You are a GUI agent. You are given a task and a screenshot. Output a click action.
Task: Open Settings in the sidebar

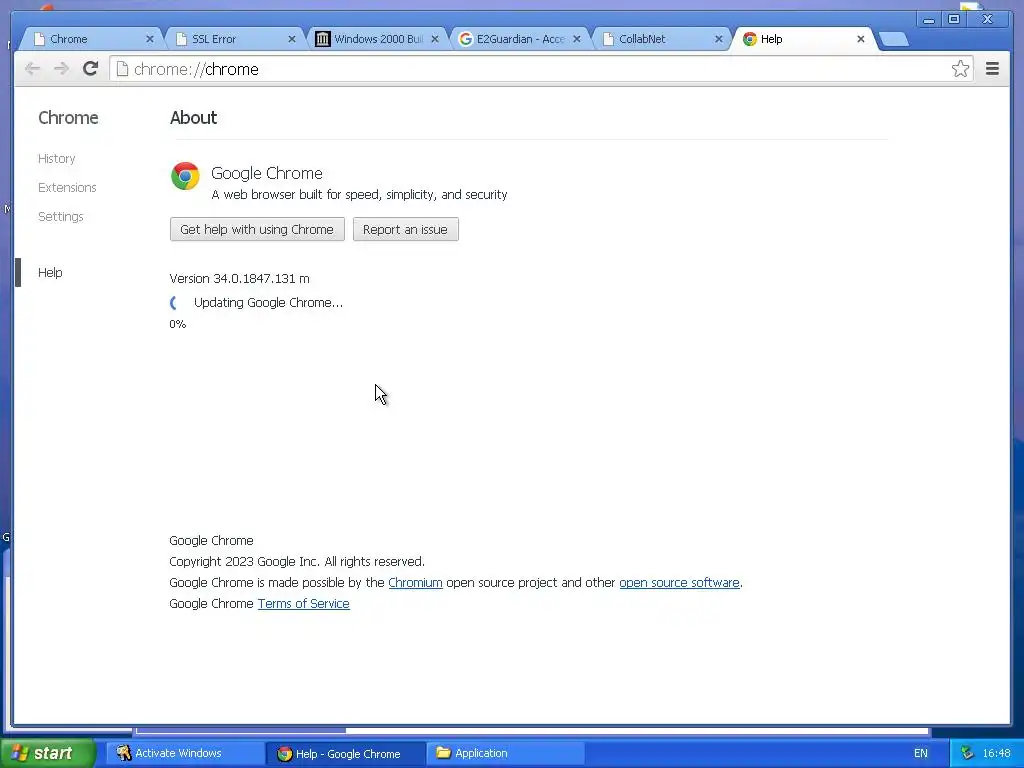point(61,216)
